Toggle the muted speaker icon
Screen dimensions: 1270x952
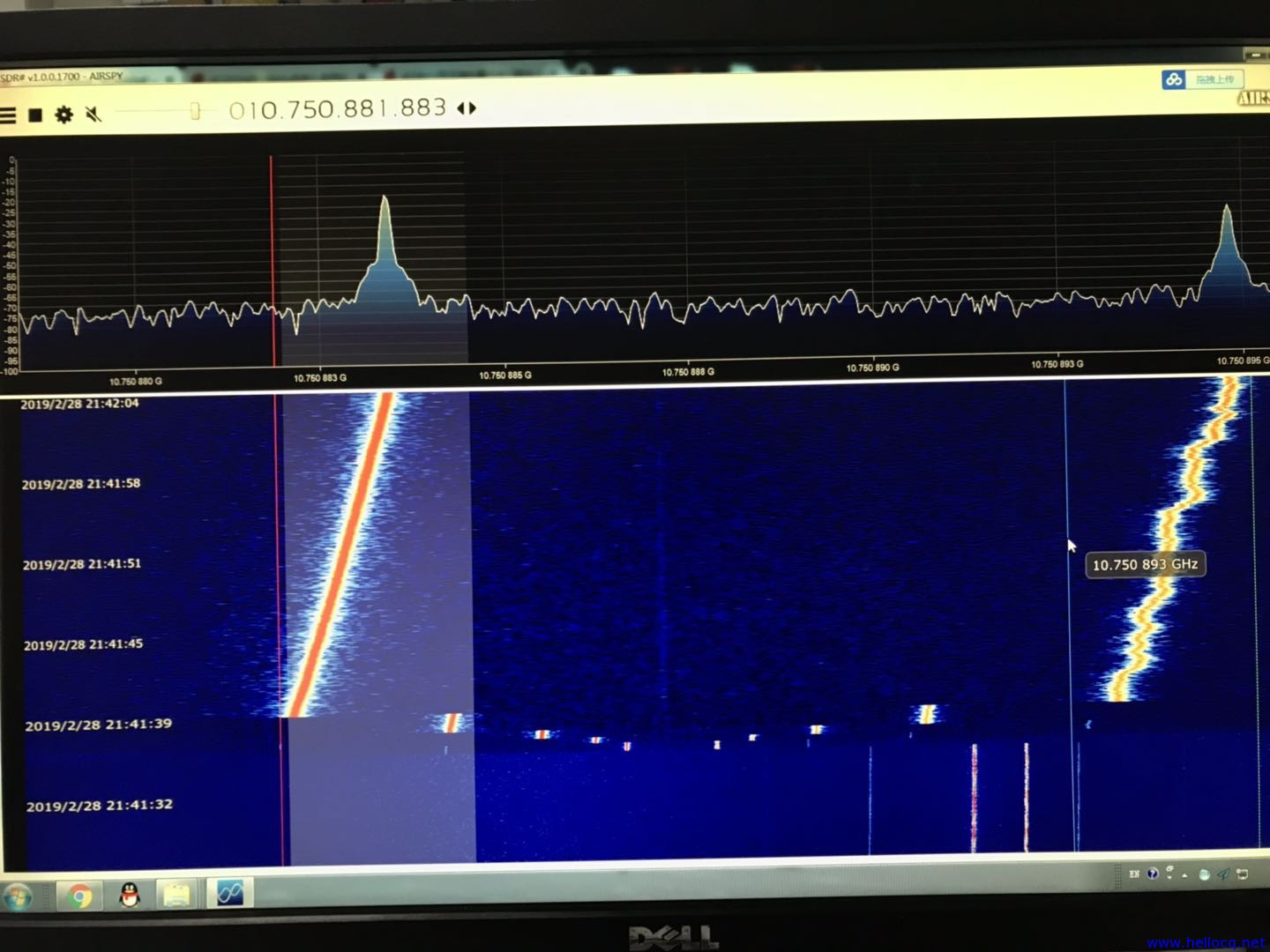point(93,114)
